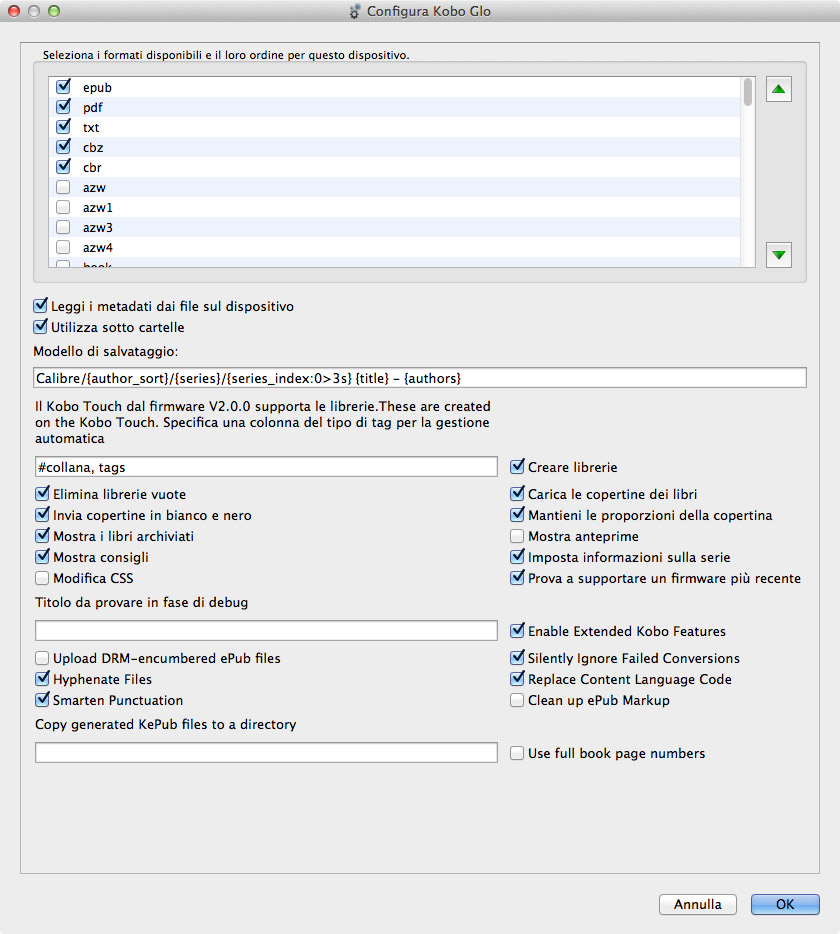
Task: Select the pdf row in format list
Action: tap(394, 107)
